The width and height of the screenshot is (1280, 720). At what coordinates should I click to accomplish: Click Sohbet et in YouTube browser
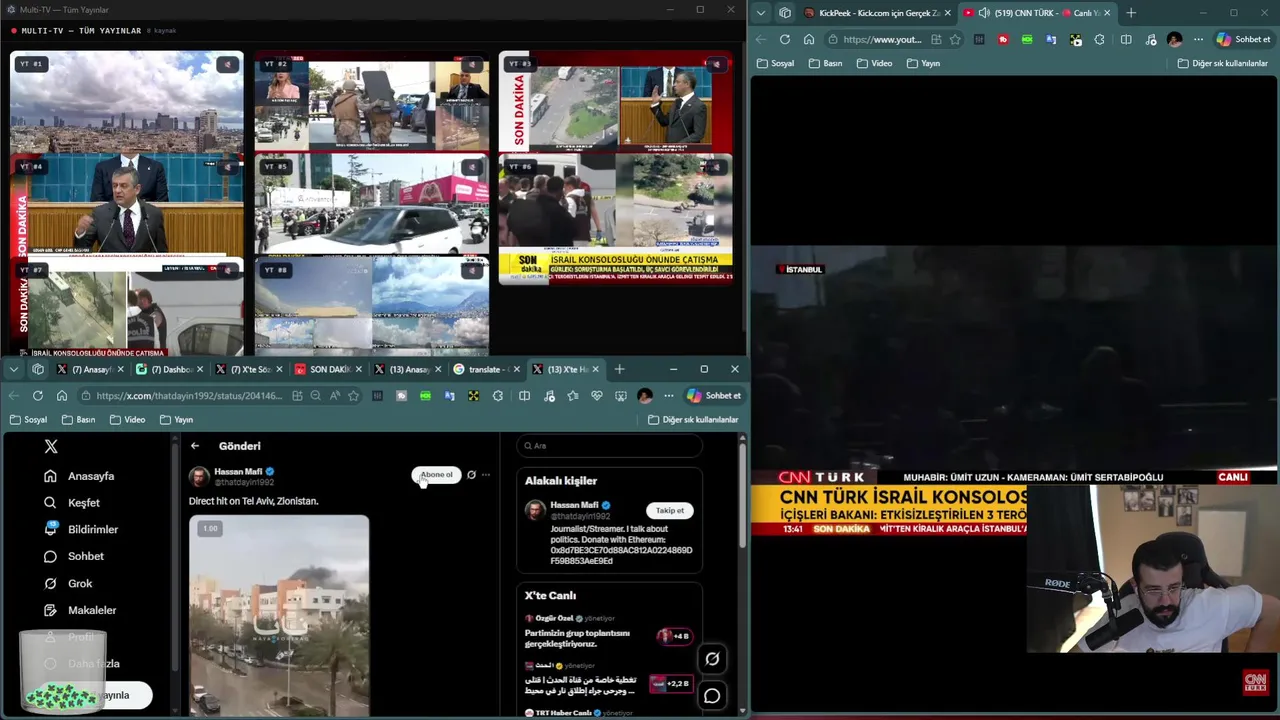[1243, 40]
